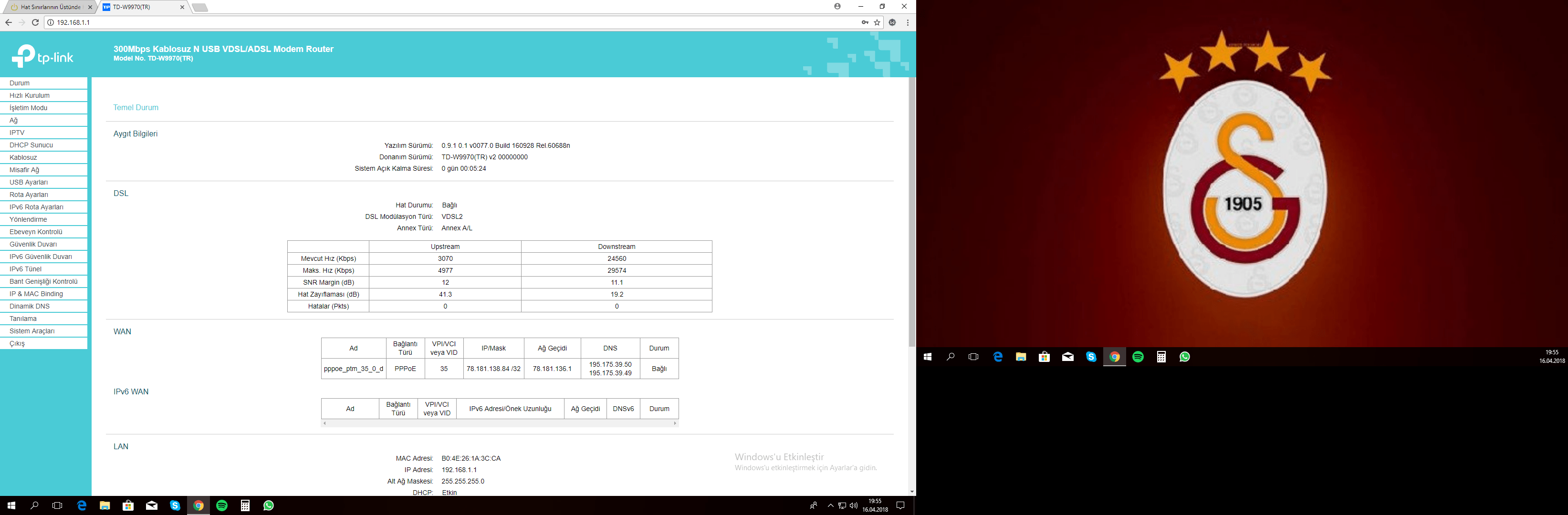Image resolution: width=1568 pixels, height=515 pixels.
Task: Open WhatsApp from the left taskbar
Action: (x=269, y=506)
